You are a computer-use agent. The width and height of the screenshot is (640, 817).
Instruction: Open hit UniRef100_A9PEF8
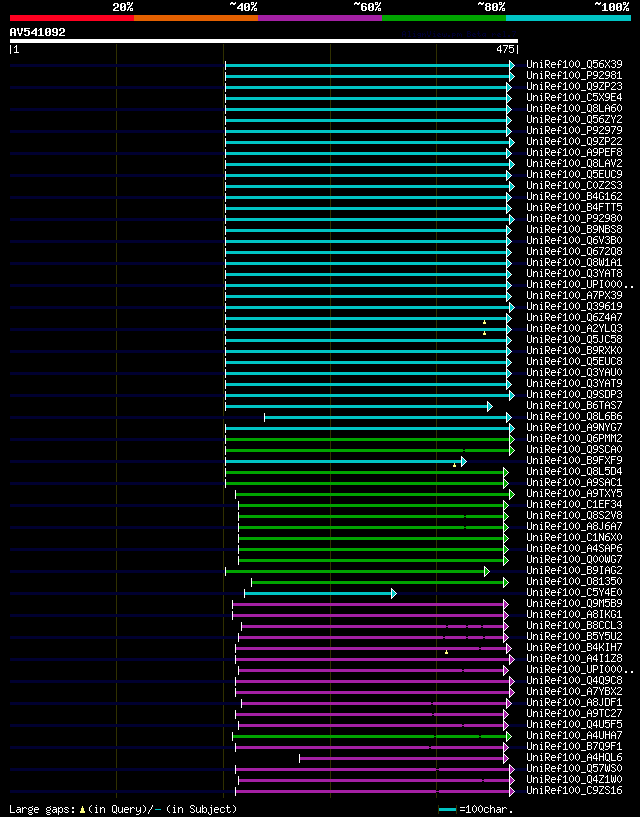pyautogui.click(x=574, y=152)
